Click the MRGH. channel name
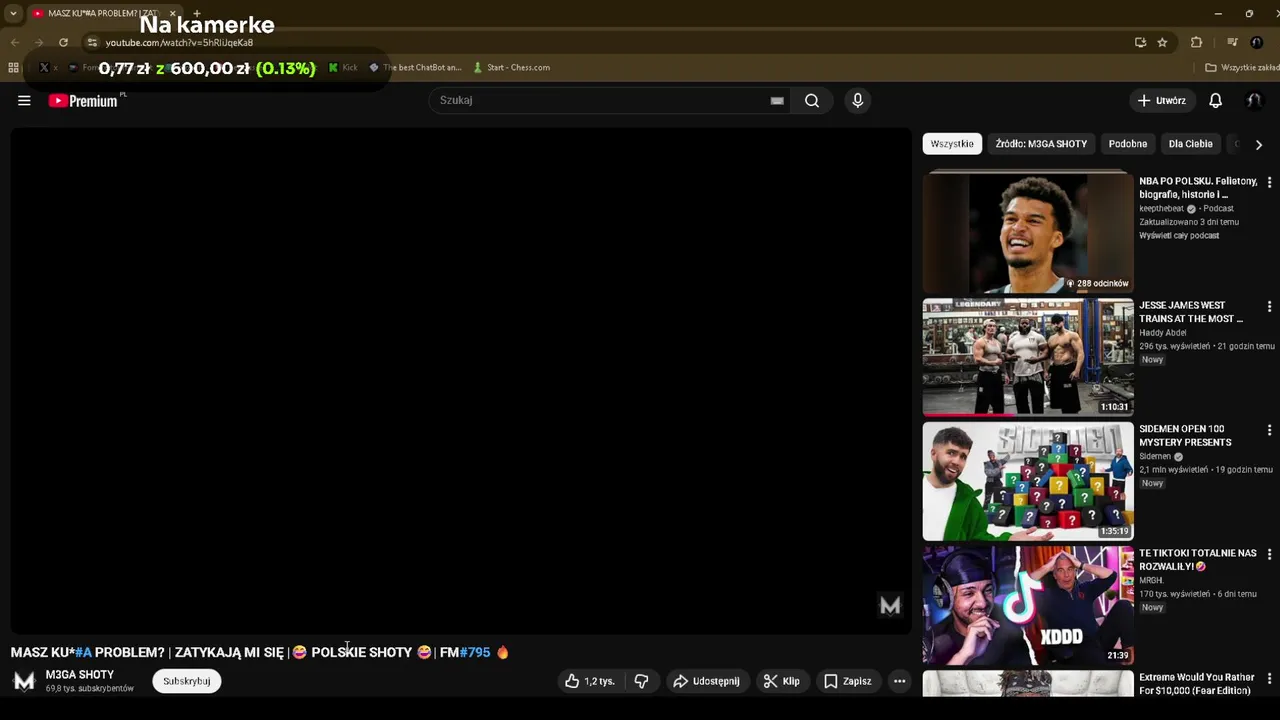 coord(1151,580)
